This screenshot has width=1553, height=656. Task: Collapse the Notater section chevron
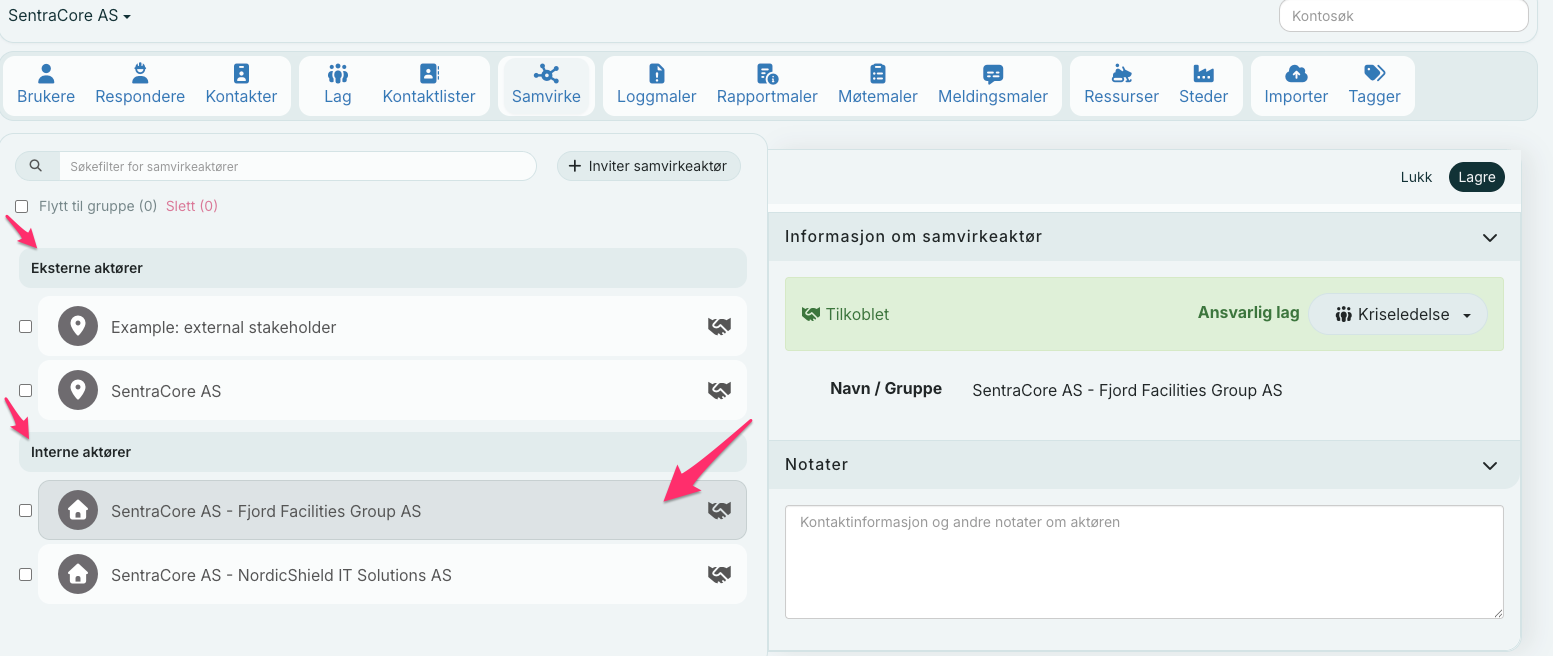pyautogui.click(x=1489, y=466)
